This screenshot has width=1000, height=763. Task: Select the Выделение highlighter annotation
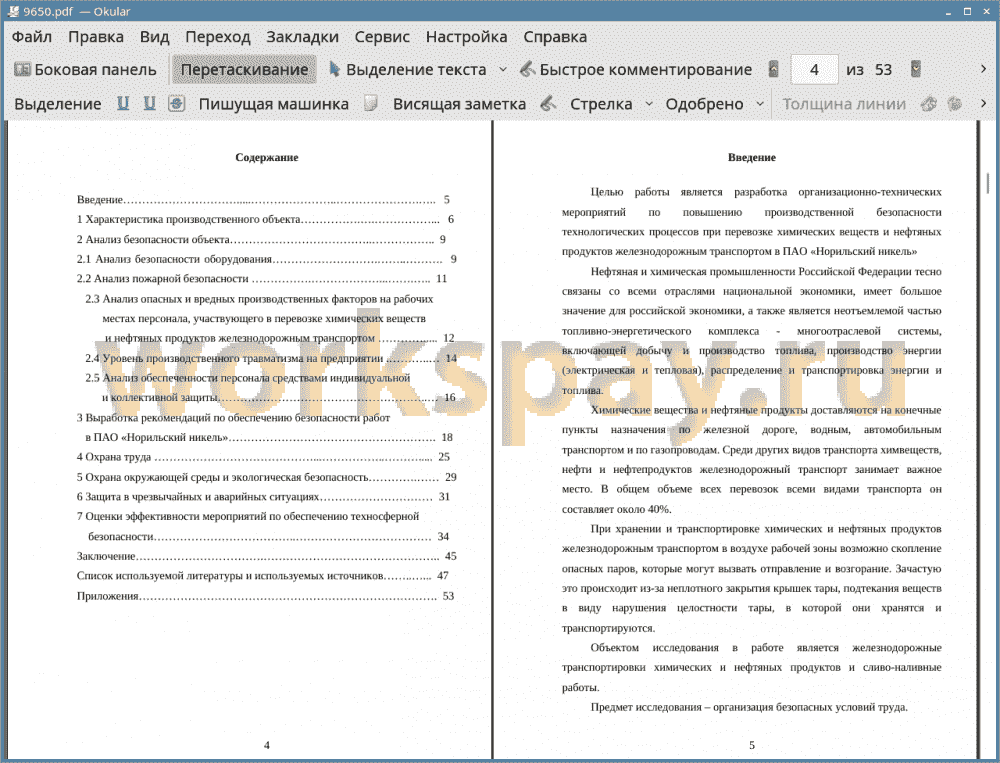tap(57, 104)
